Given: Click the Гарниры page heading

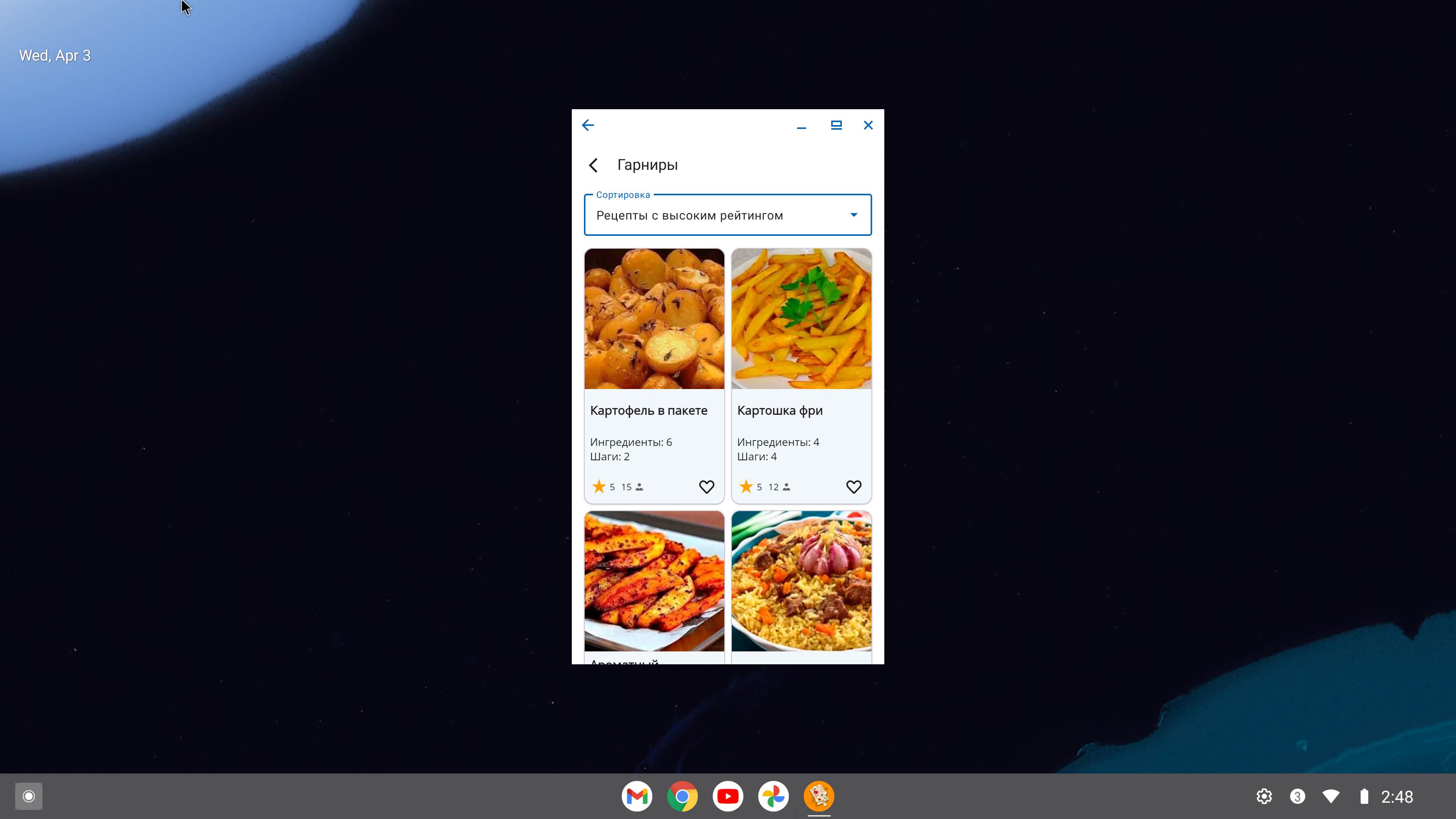Looking at the screenshot, I should tap(647, 165).
